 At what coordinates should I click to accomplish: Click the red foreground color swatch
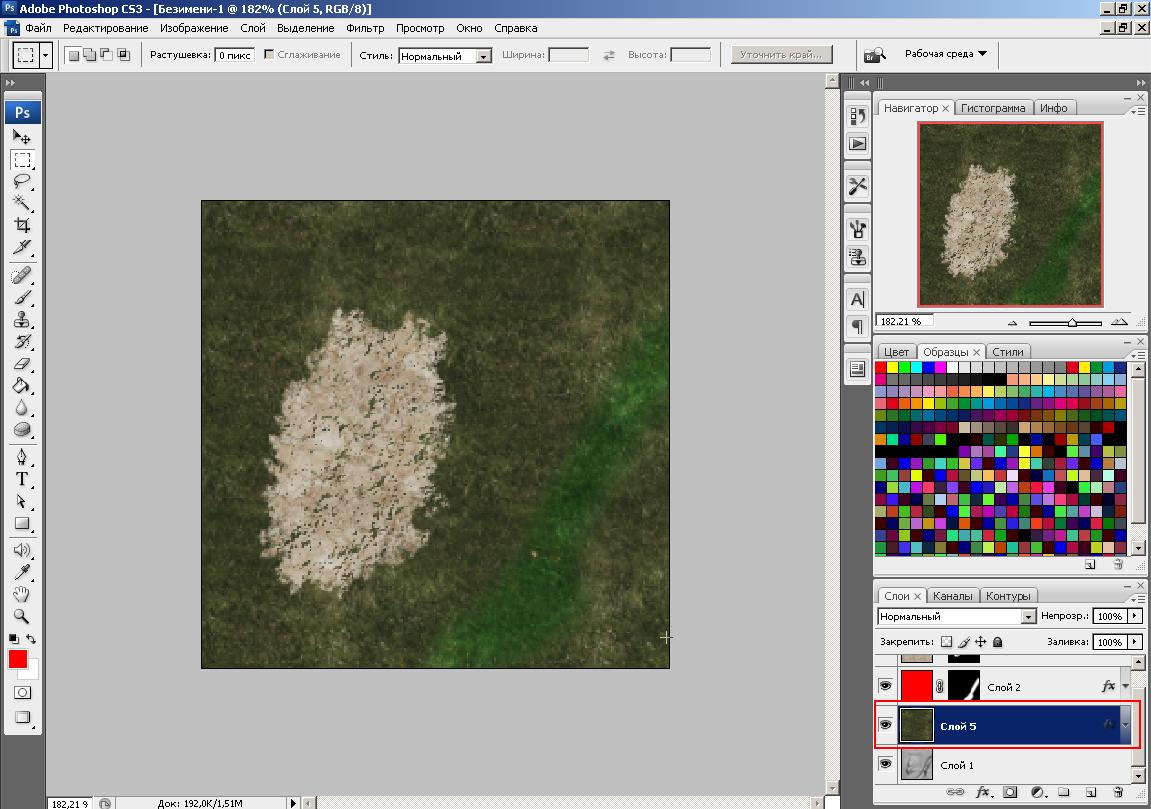[18, 659]
